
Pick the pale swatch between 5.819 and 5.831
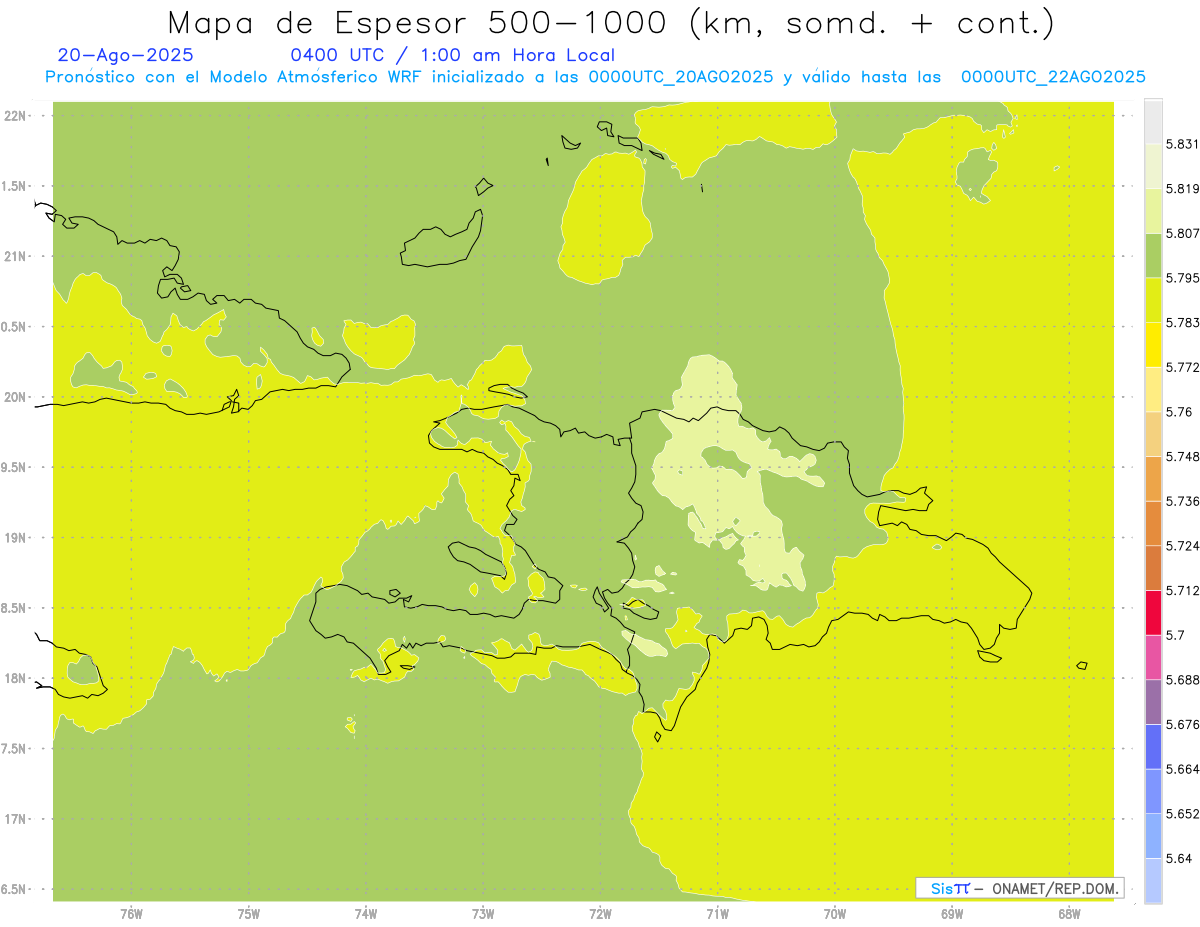coord(1153,166)
